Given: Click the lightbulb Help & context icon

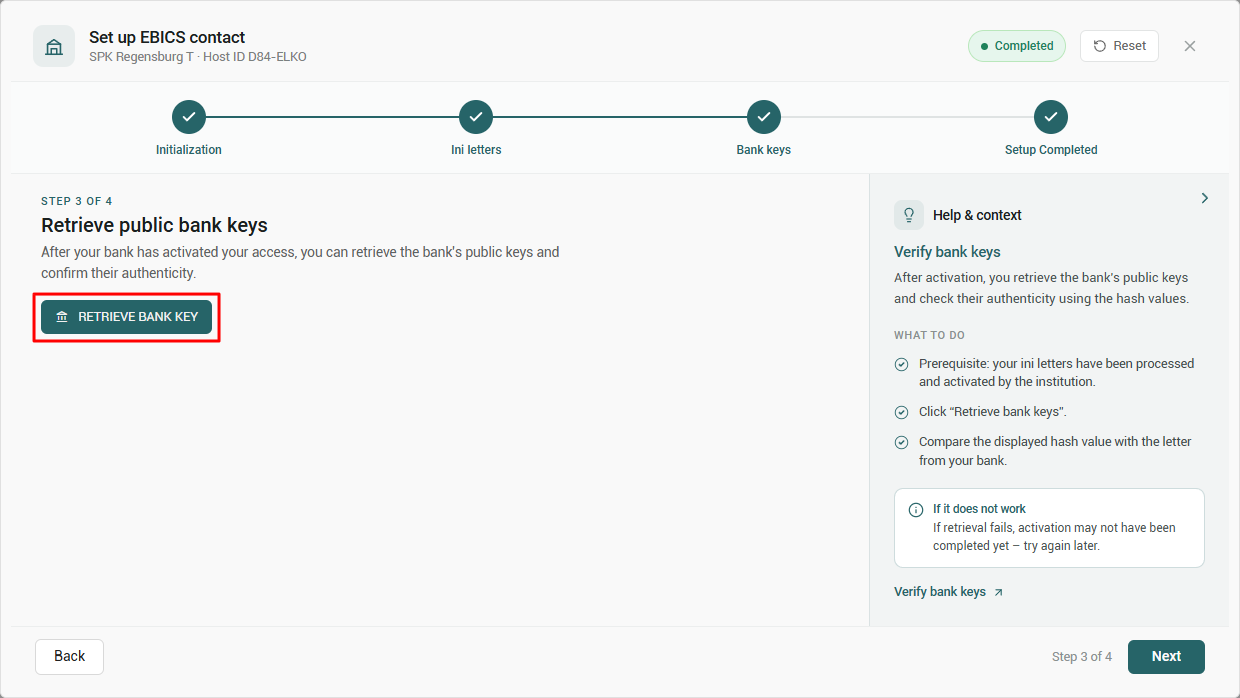Looking at the screenshot, I should point(909,215).
